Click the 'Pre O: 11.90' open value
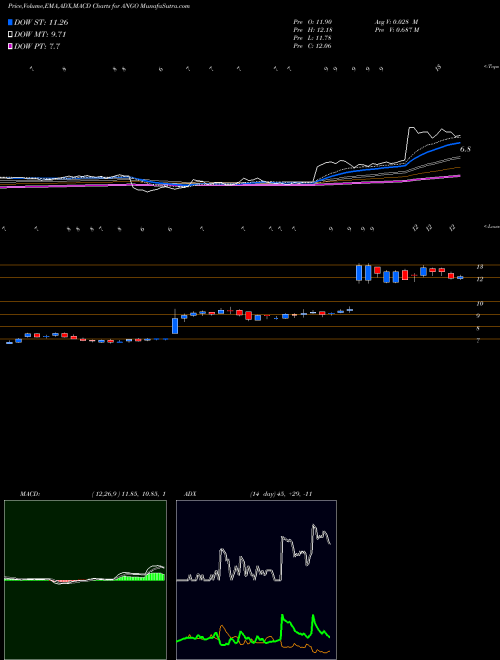The height and width of the screenshot is (660, 500). [313, 22]
